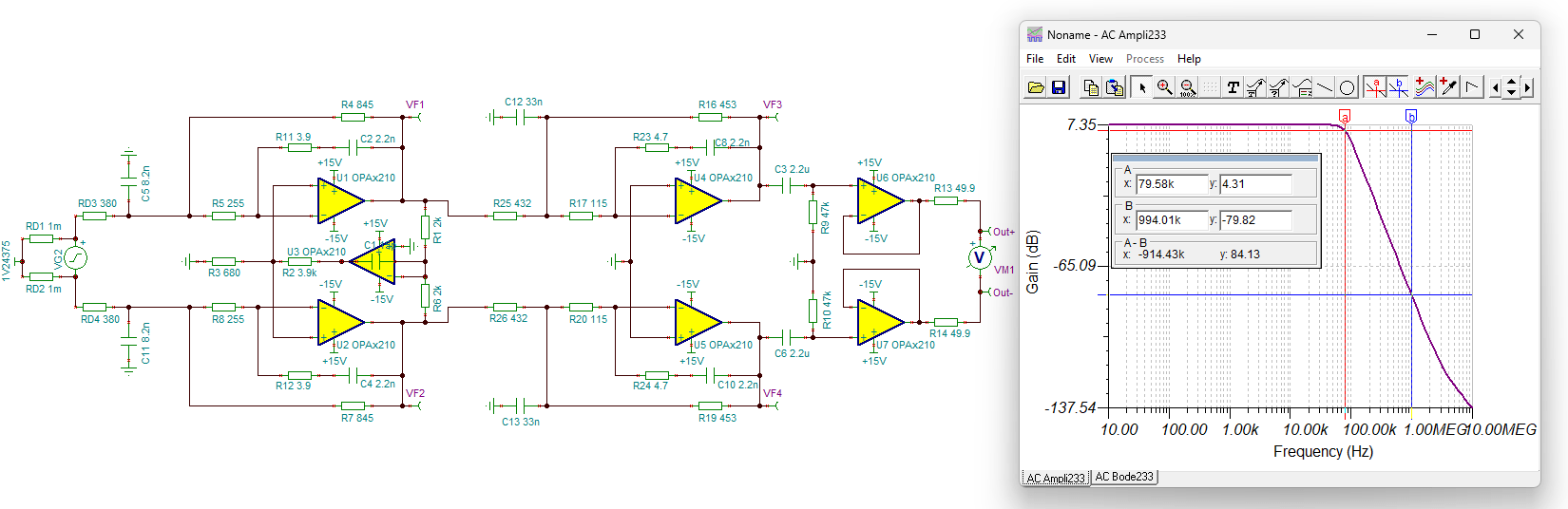Click the flag marker icon
The width and height of the screenshot is (1568, 509).
pyautogui.click(x=1471, y=87)
